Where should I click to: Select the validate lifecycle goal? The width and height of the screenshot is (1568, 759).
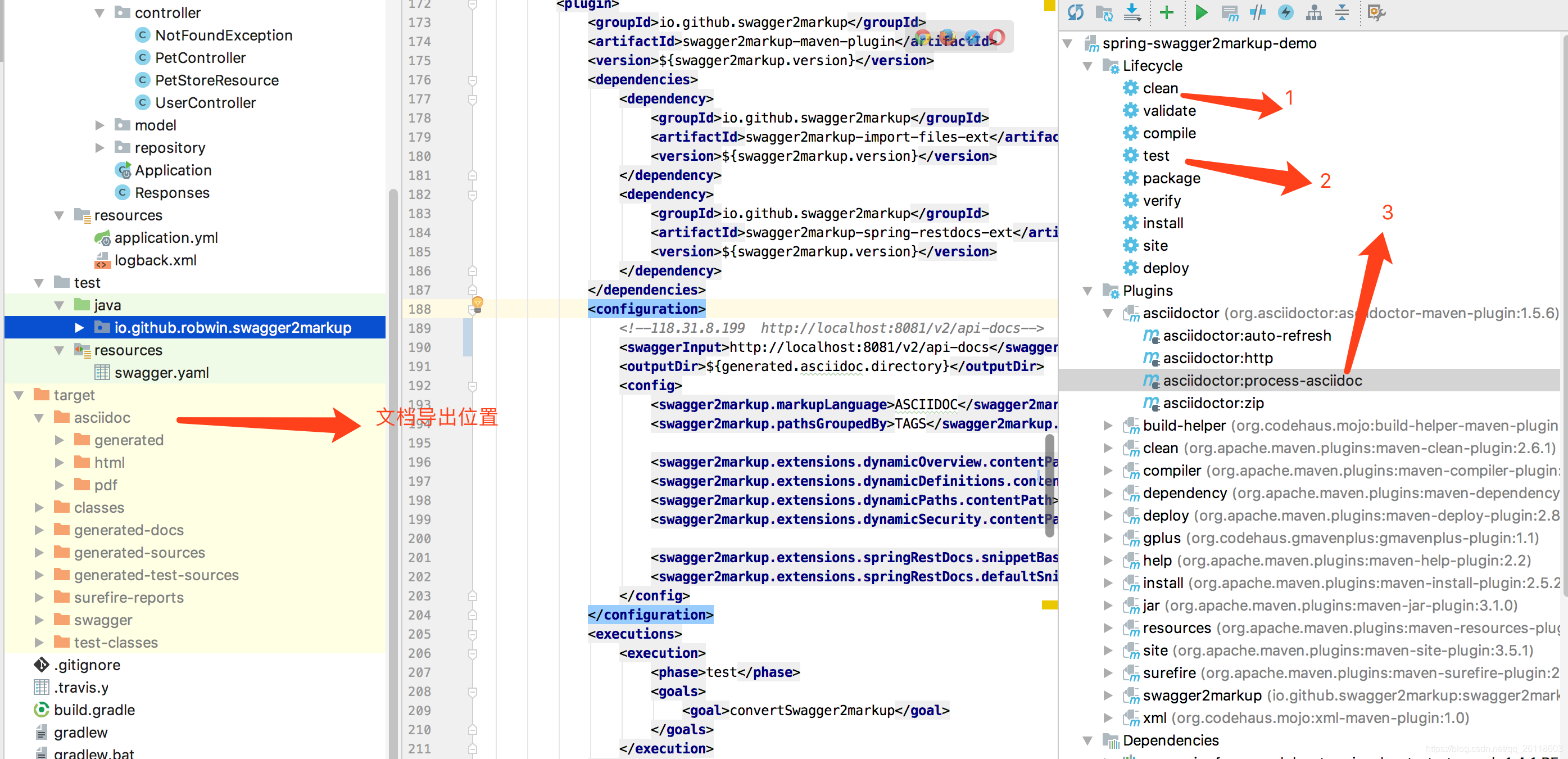point(1169,111)
